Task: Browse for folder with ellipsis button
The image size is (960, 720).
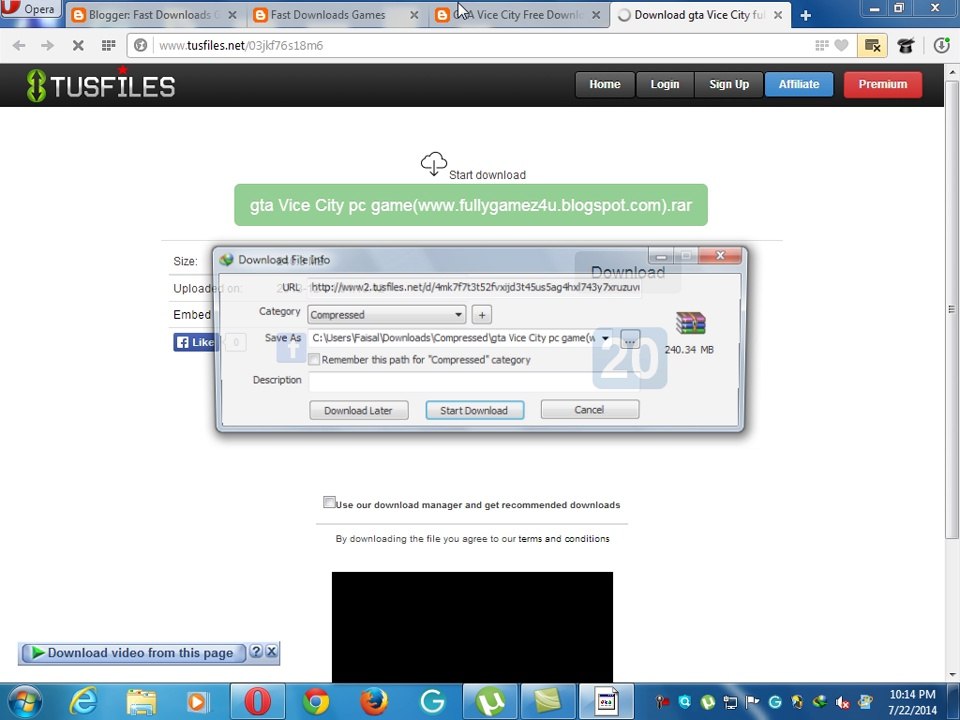Action: (x=630, y=339)
